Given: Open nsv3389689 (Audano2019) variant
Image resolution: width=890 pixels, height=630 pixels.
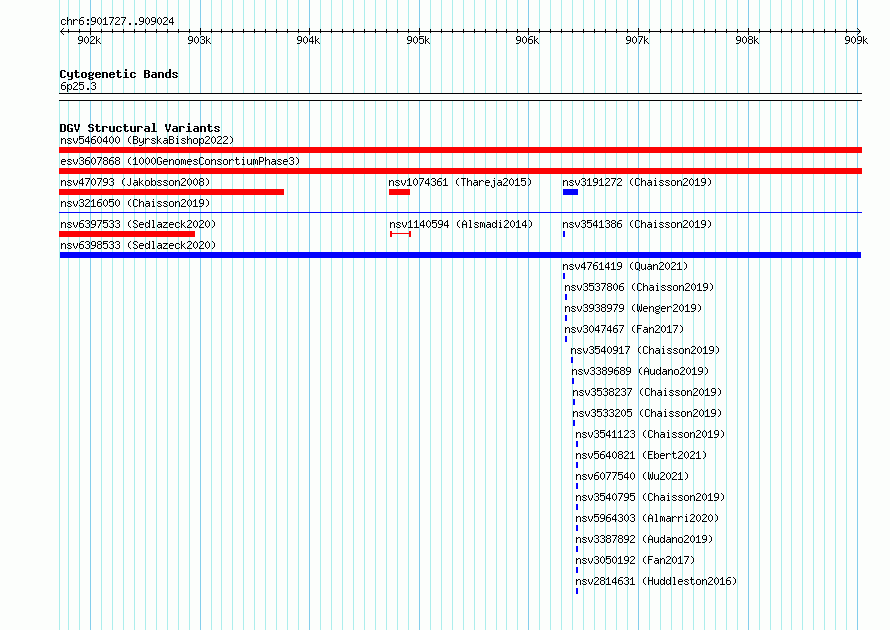Looking at the screenshot, I should (640, 371).
